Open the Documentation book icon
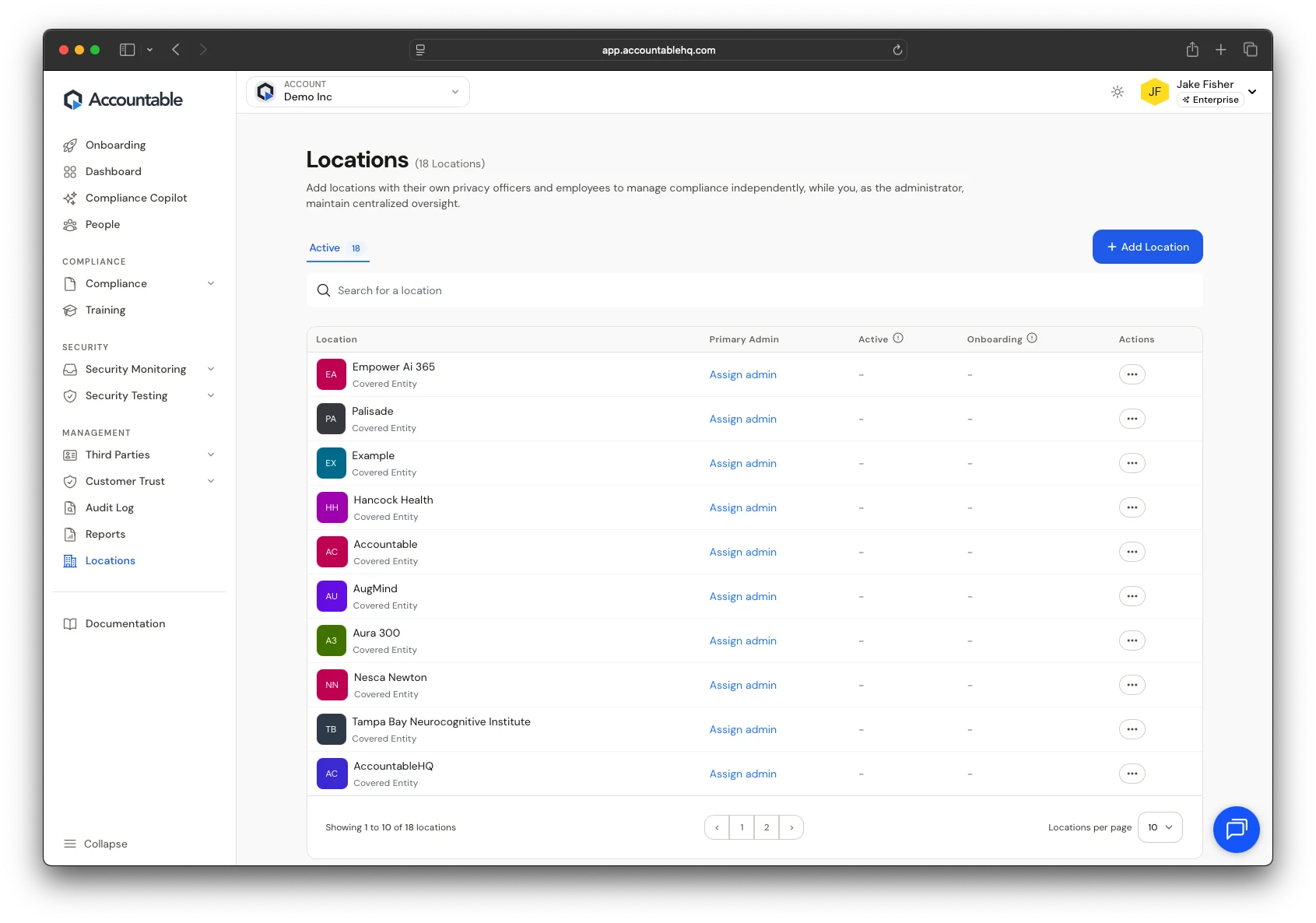The height and width of the screenshot is (923, 1316). [x=70, y=624]
